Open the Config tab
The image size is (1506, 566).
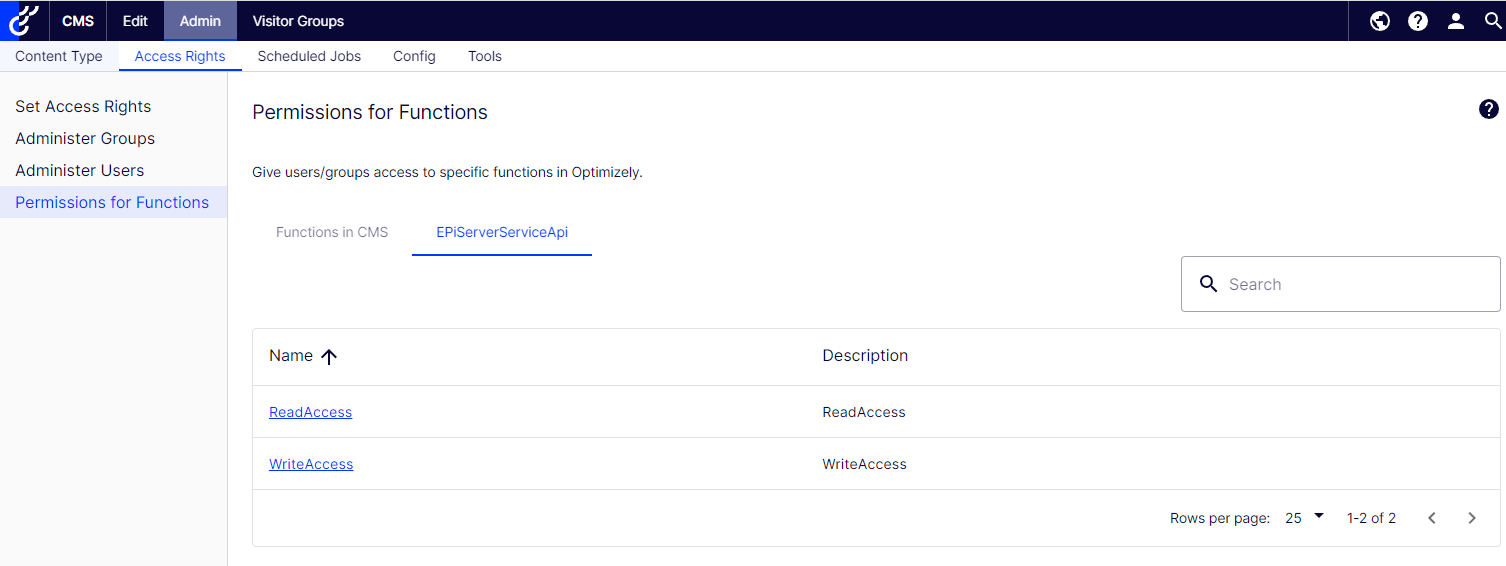tap(414, 56)
